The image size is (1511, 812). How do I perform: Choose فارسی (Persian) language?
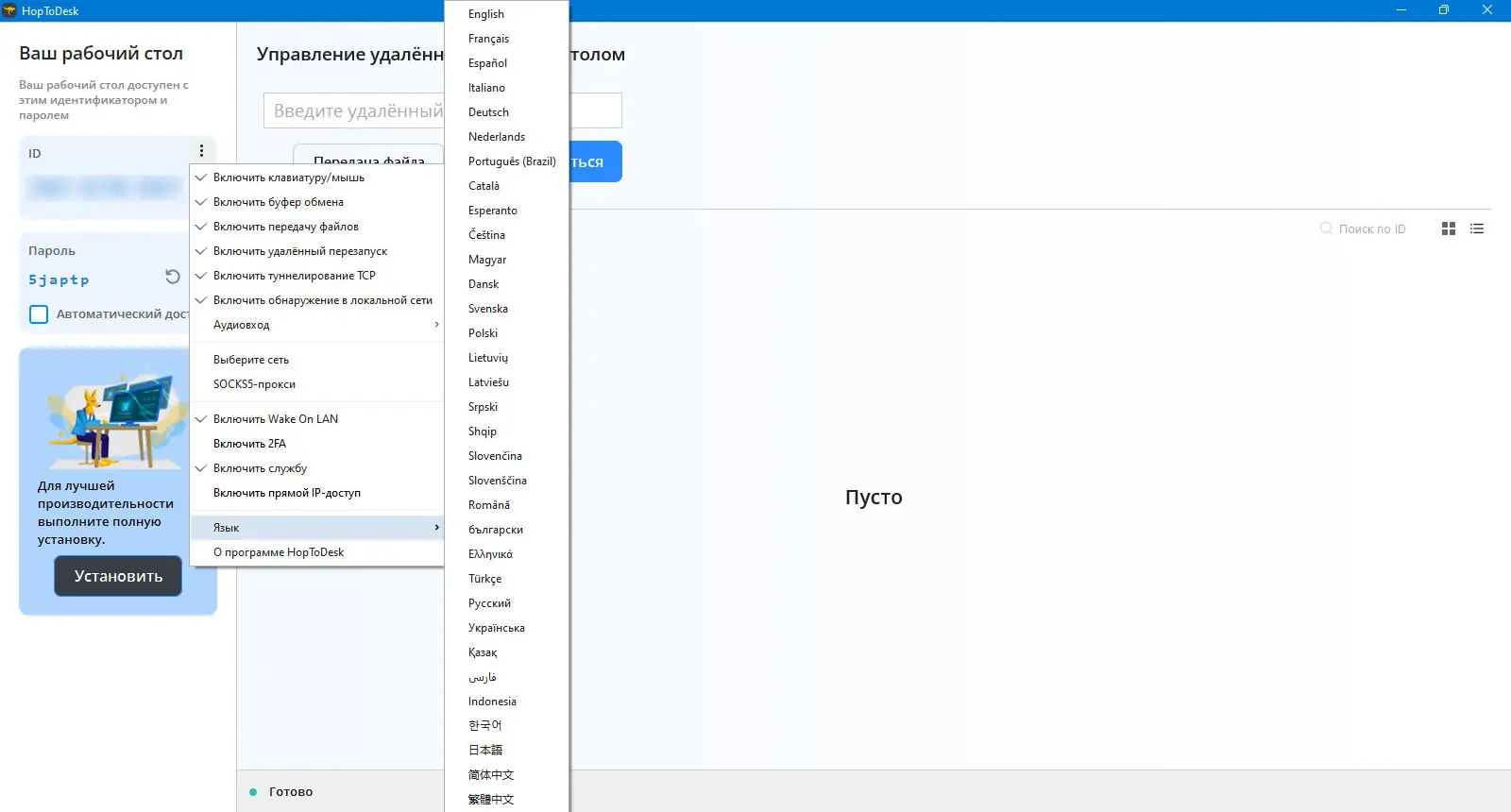[507, 677]
